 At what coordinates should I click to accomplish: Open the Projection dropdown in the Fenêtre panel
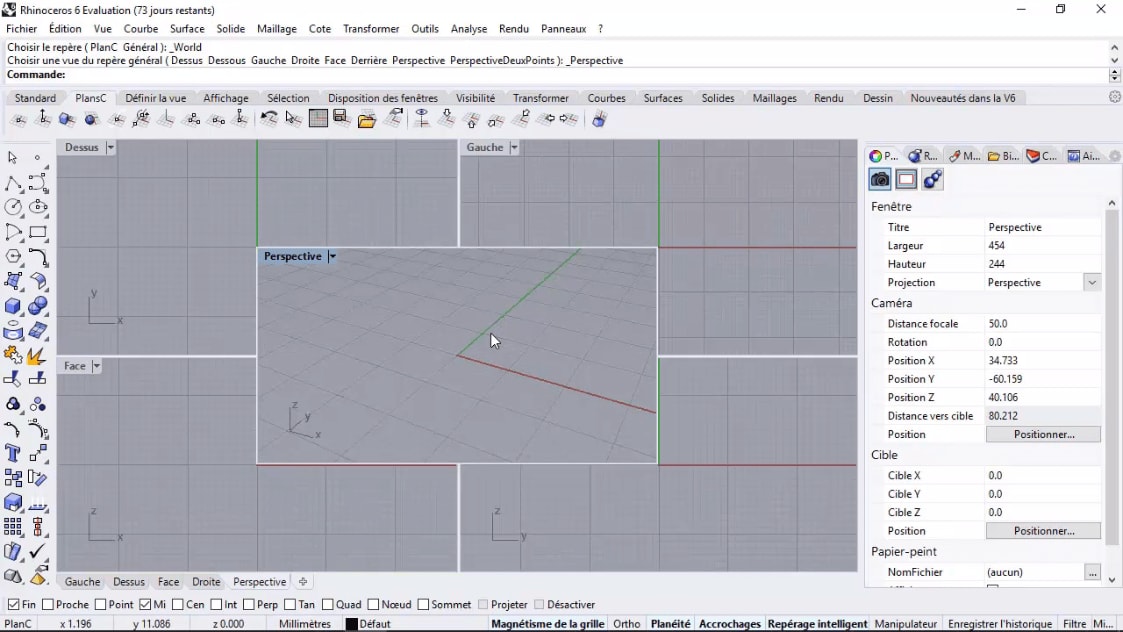[1093, 282]
